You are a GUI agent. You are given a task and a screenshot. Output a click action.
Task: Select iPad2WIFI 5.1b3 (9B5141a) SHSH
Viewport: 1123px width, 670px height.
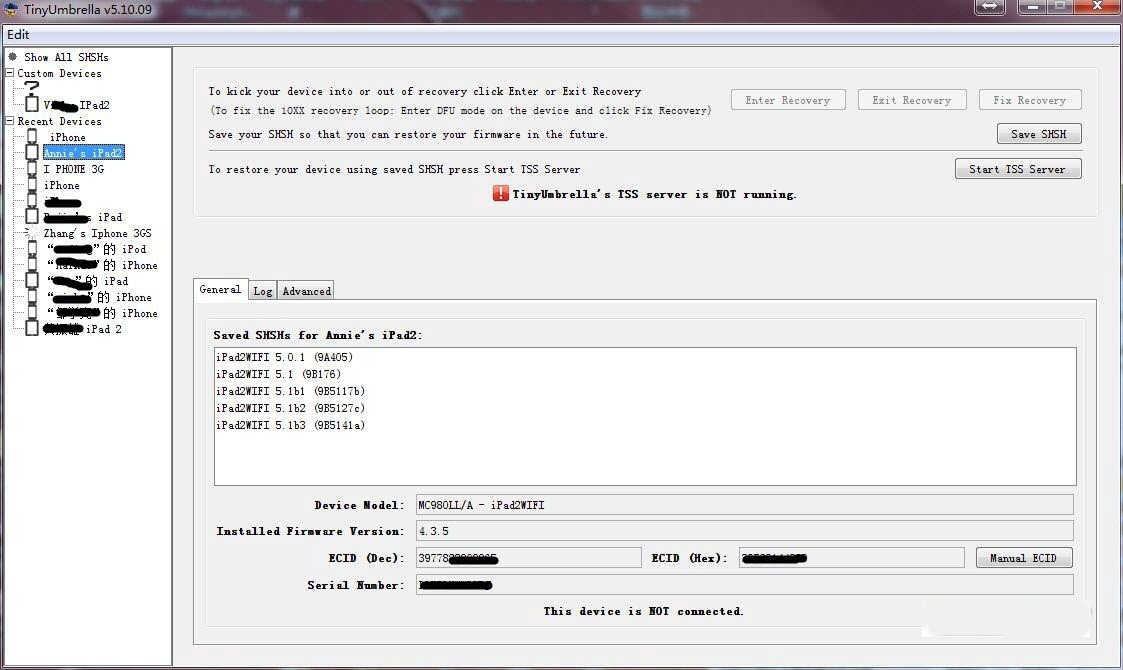click(290, 426)
